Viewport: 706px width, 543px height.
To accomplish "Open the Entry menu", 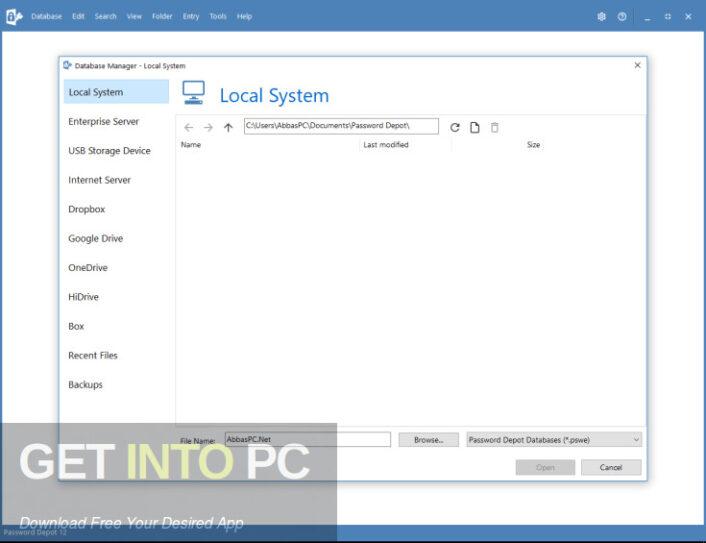I will click(x=191, y=16).
